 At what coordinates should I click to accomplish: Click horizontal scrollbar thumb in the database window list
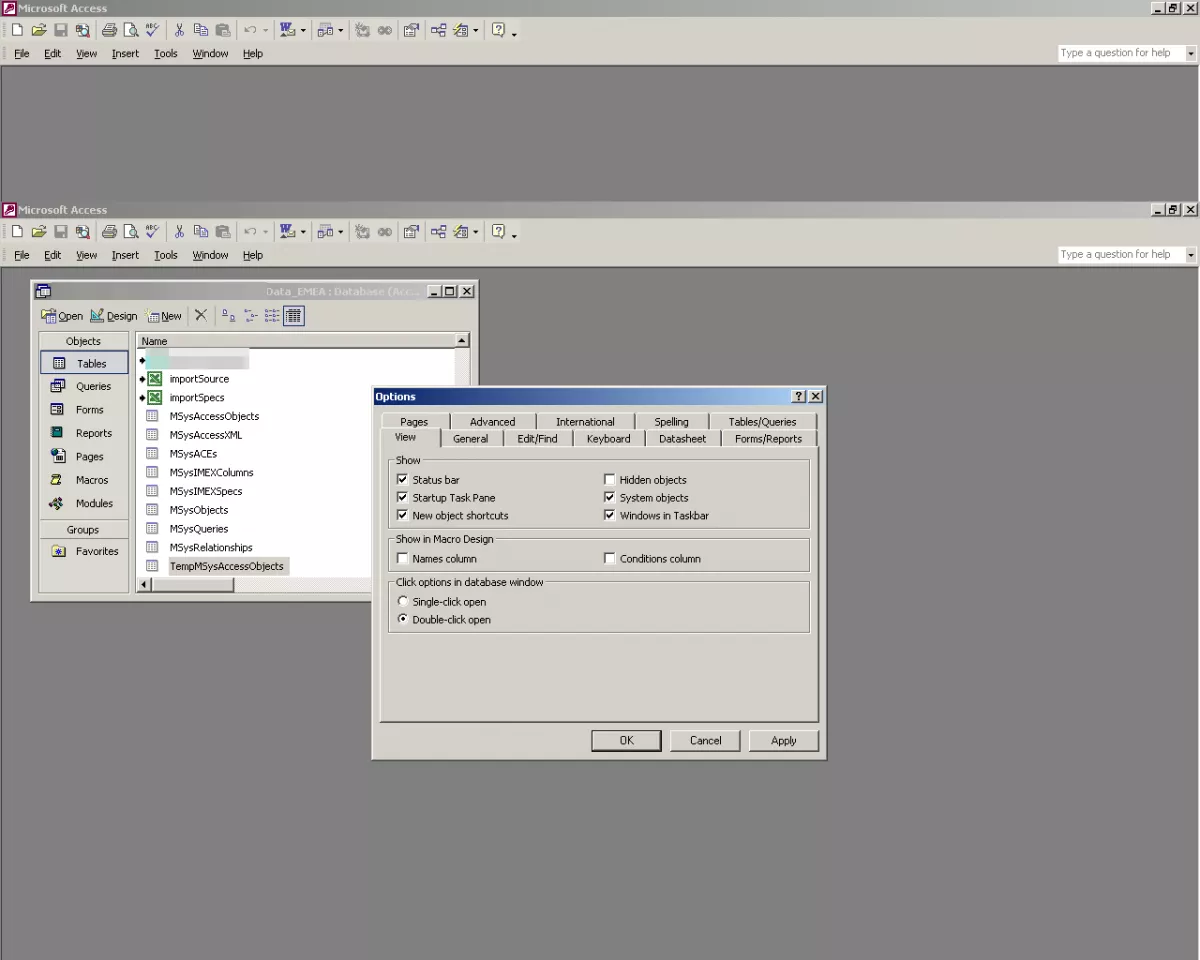pos(193,584)
